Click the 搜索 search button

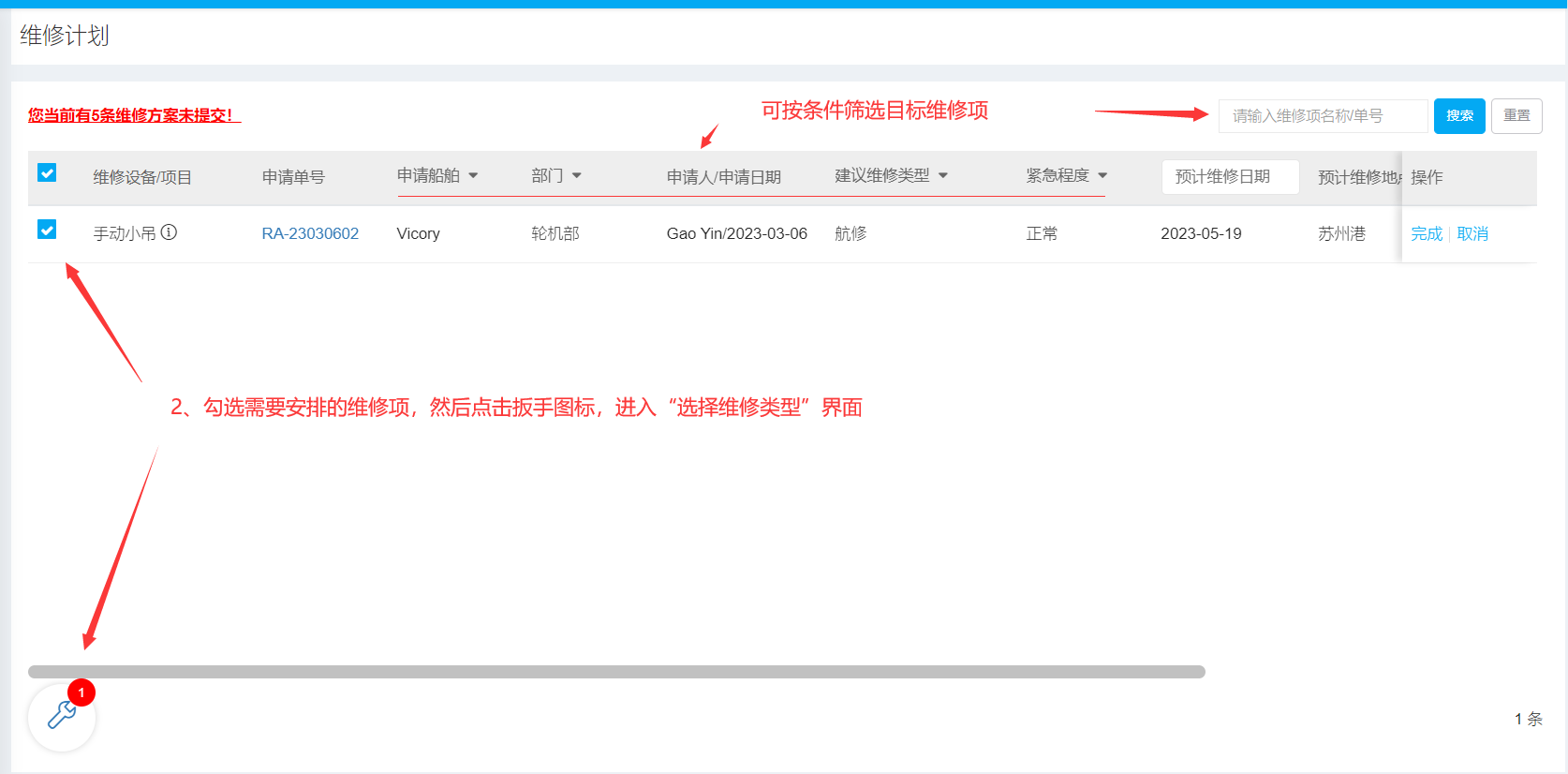pos(1459,116)
